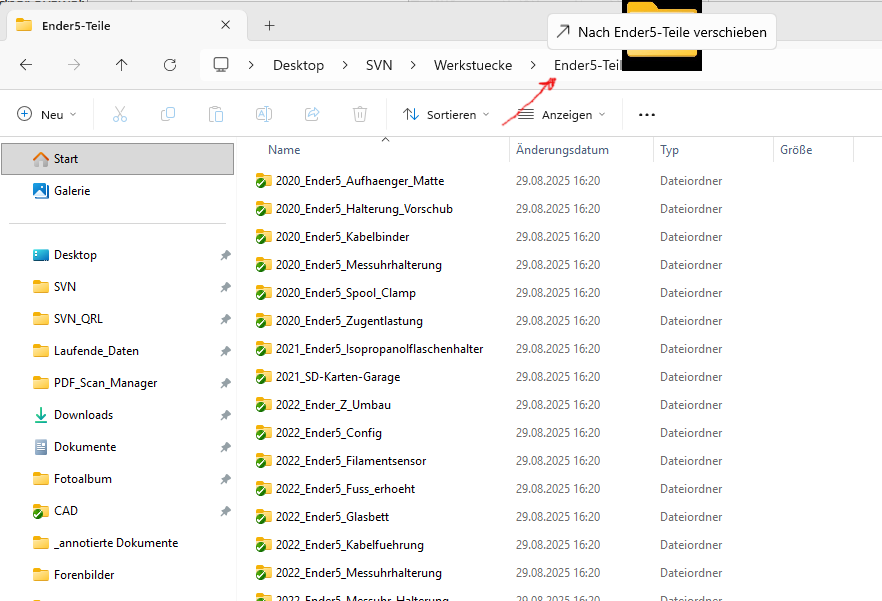Screen dimensions: 882x601
Task: Open Downloads in the navigation pane
Action: click(83, 415)
